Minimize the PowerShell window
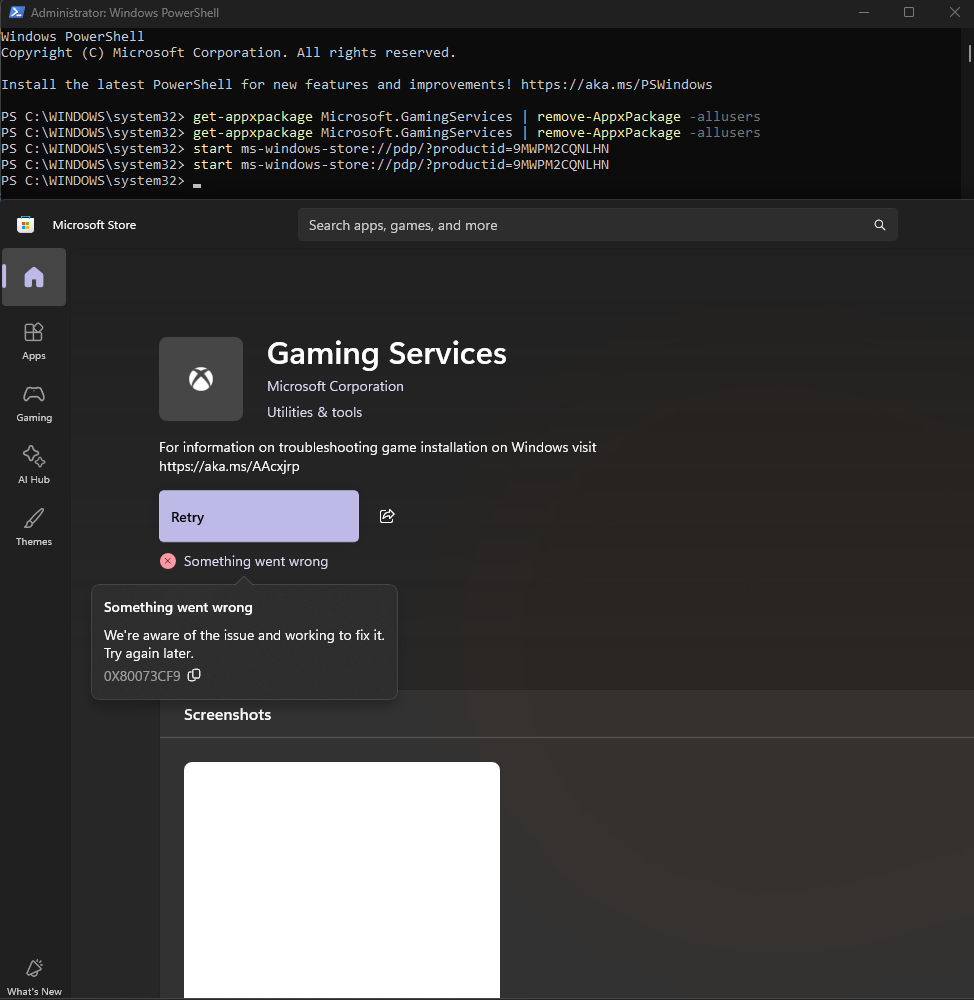 pos(864,12)
